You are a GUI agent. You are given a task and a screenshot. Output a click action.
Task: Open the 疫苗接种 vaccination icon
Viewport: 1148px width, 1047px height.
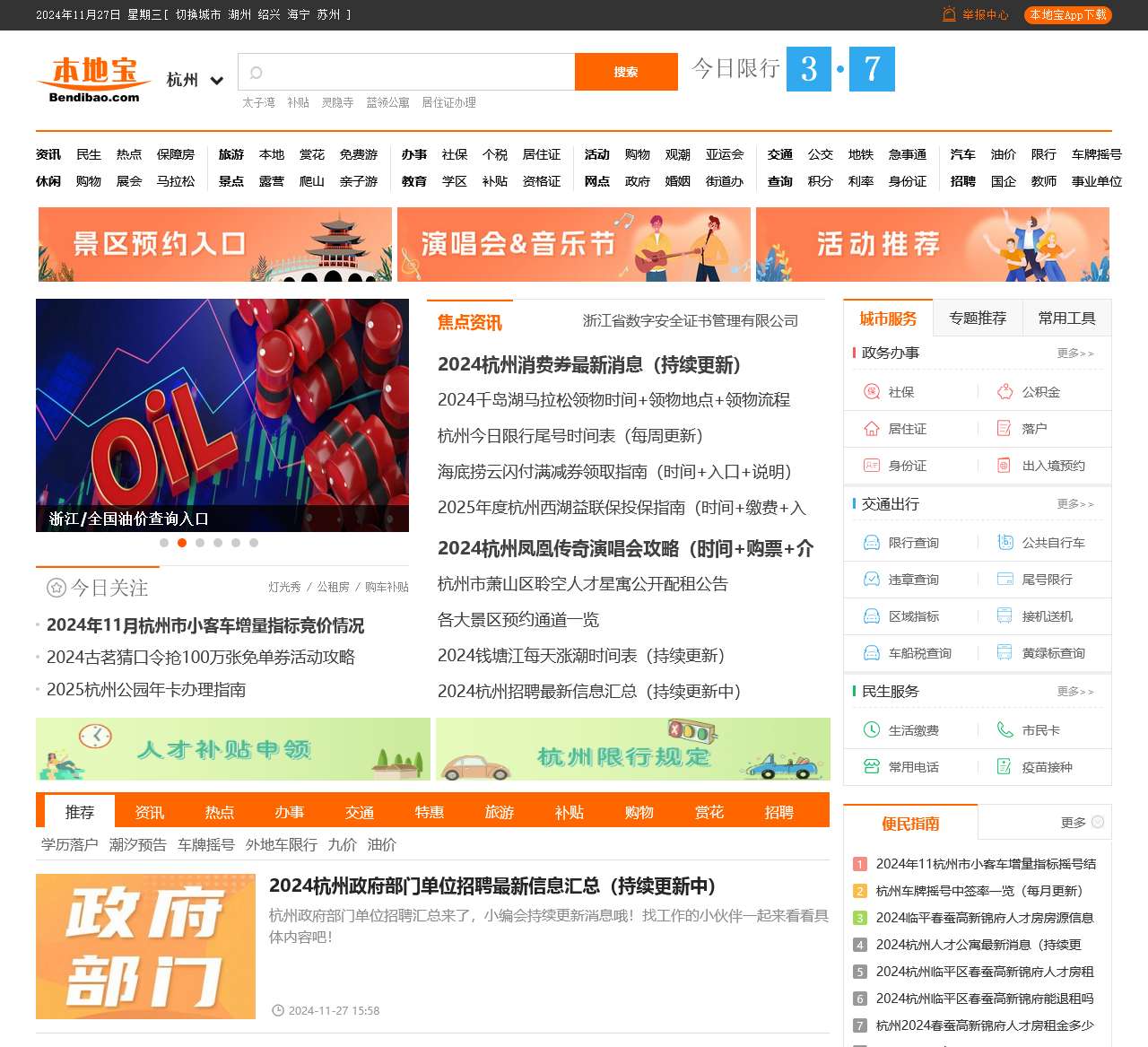point(1003,767)
